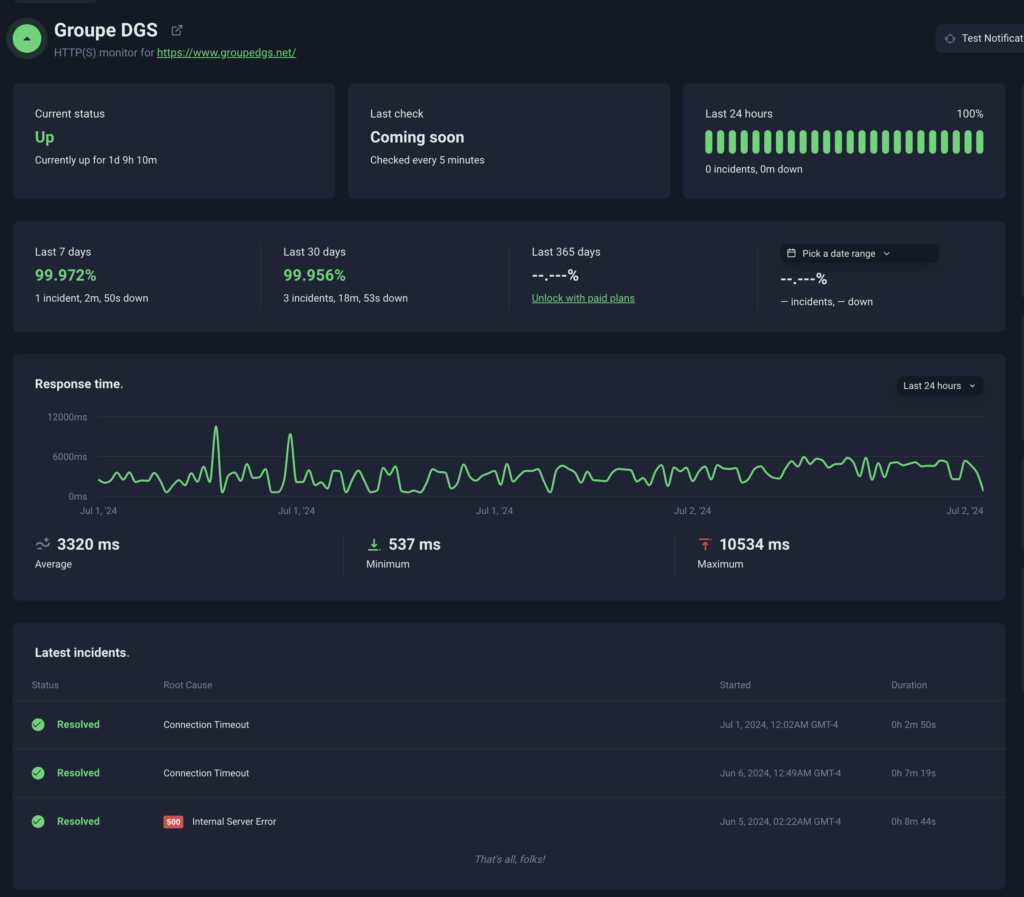1024x897 pixels.
Task: Click the green up-status circle icon
Action: pyautogui.click(x=27, y=39)
